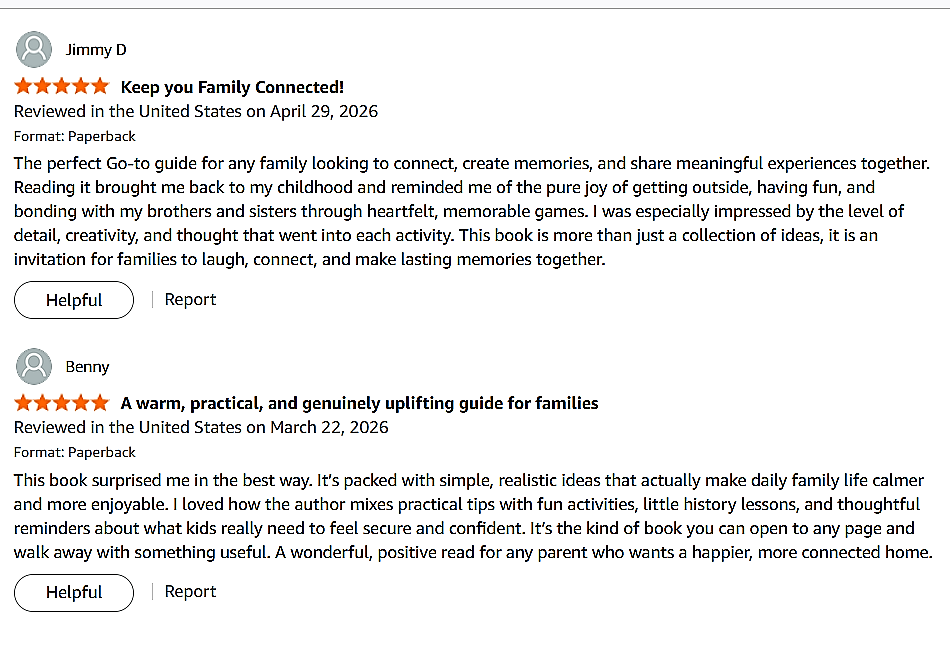Screen dimensions: 950x656
Task: Click the five-star rating on Benny's review
Action: click(x=62, y=402)
